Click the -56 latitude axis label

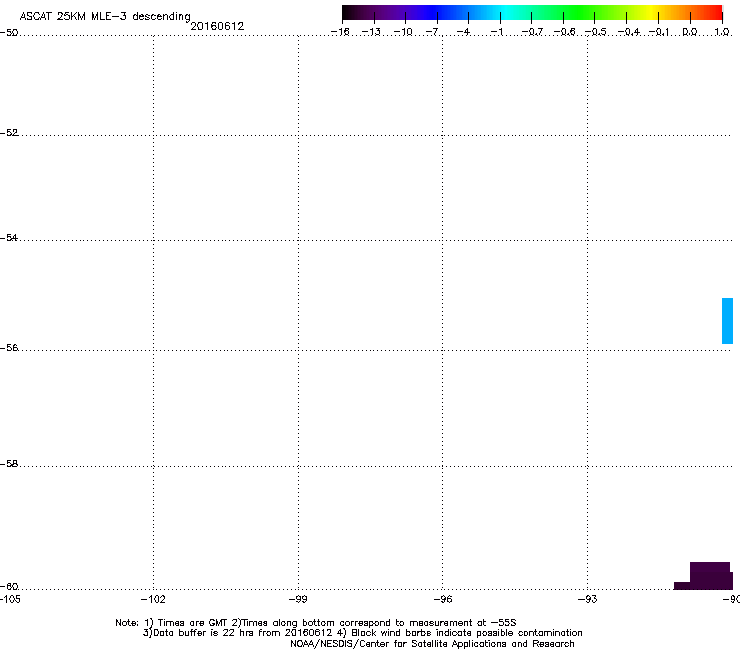pos(9,348)
